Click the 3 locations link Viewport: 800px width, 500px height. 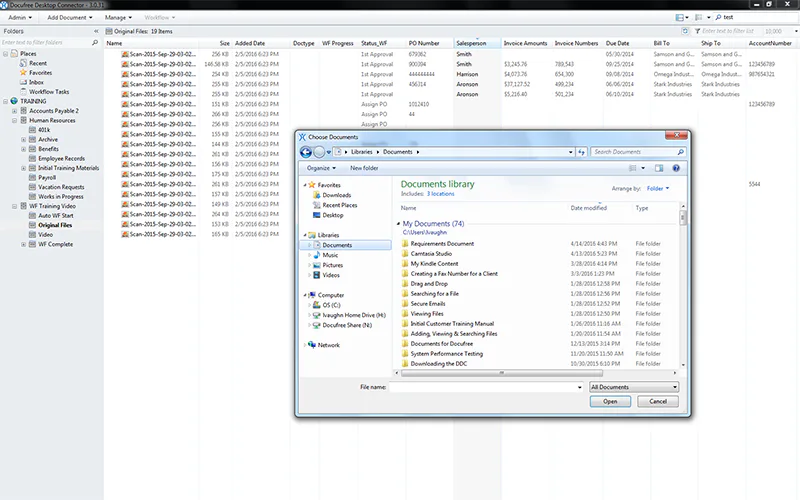(440, 194)
